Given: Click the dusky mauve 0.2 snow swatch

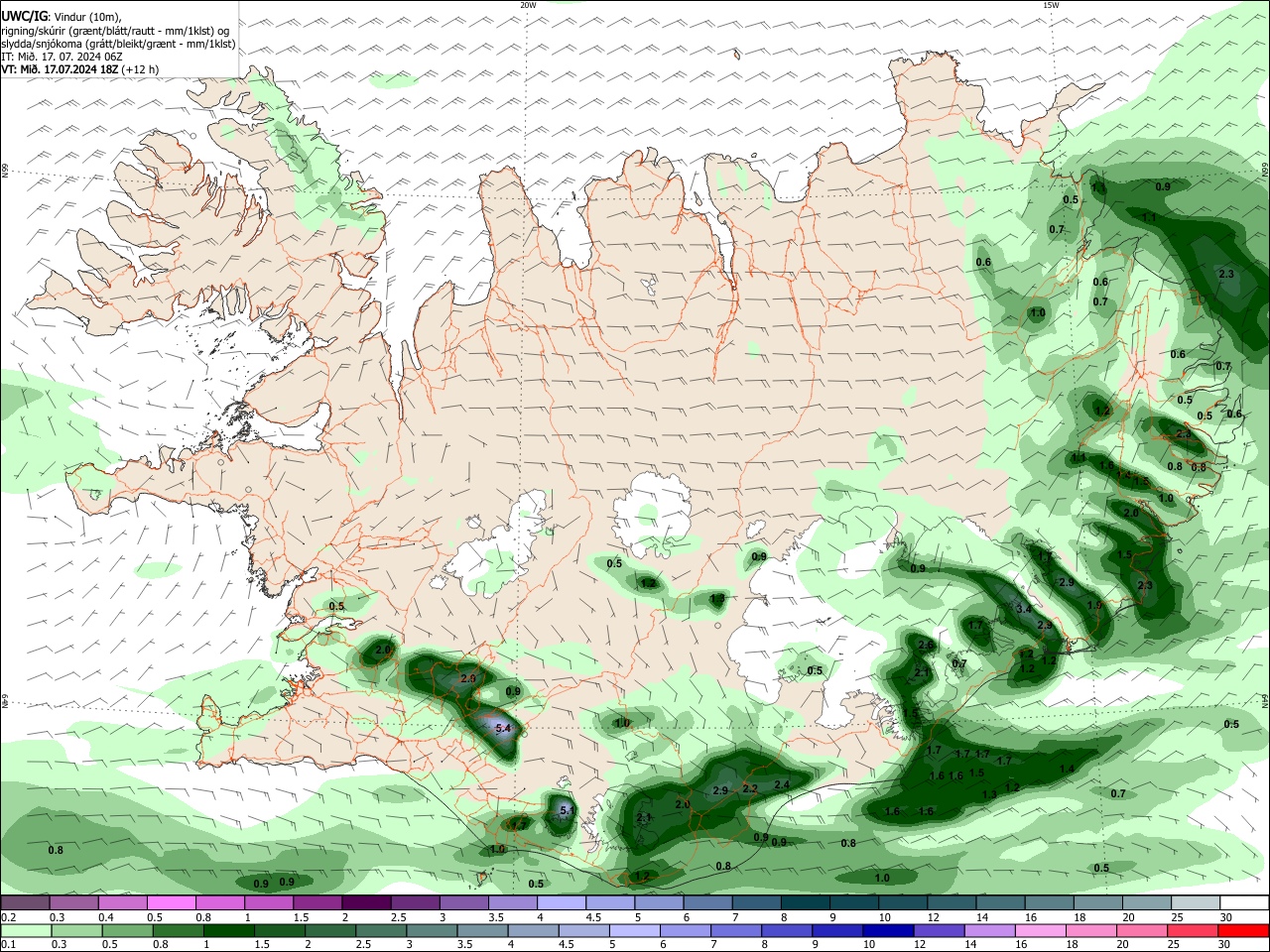Looking at the screenshot, I should tap(25, 903).
